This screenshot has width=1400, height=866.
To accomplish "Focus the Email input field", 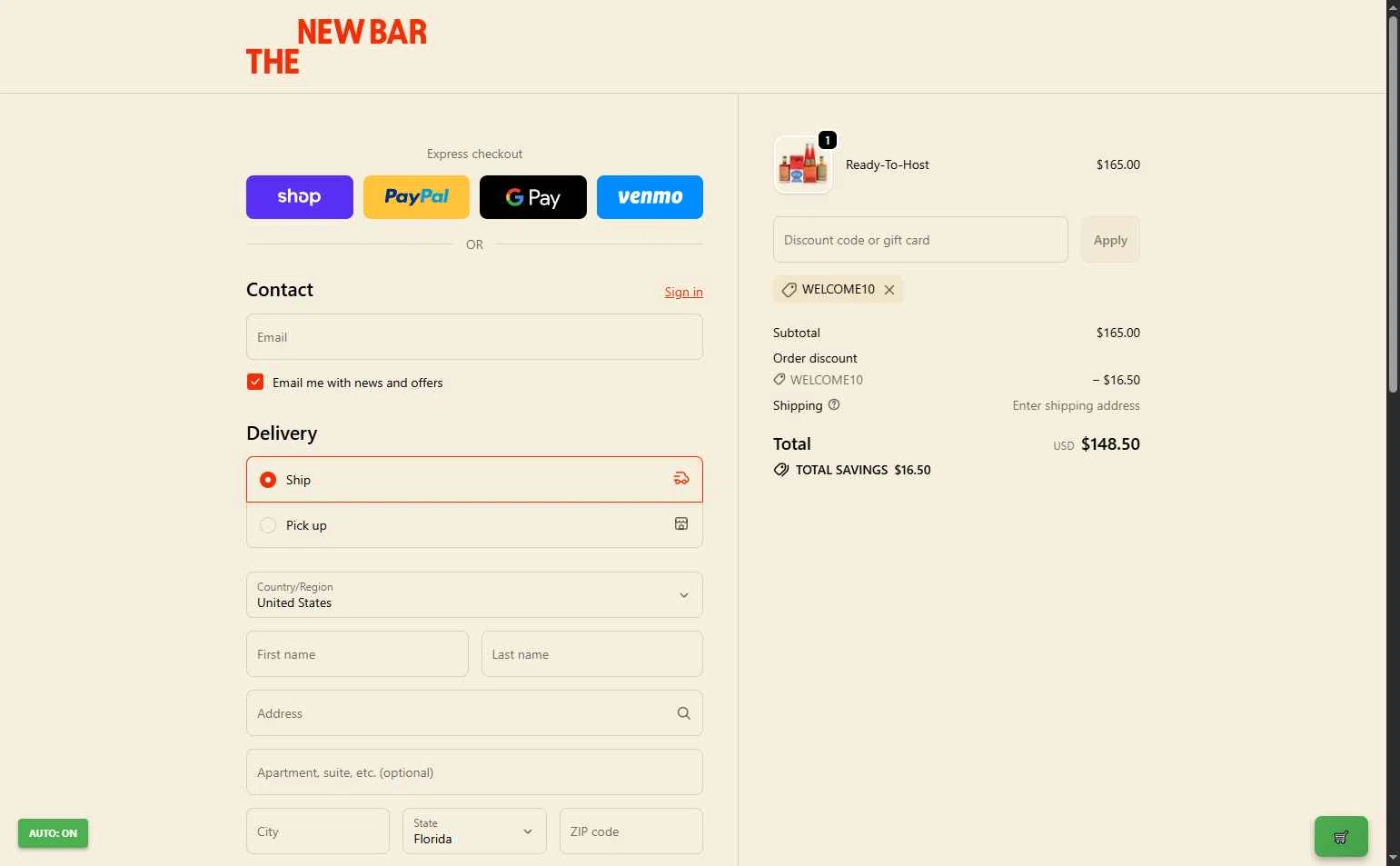I will [474, 337].
